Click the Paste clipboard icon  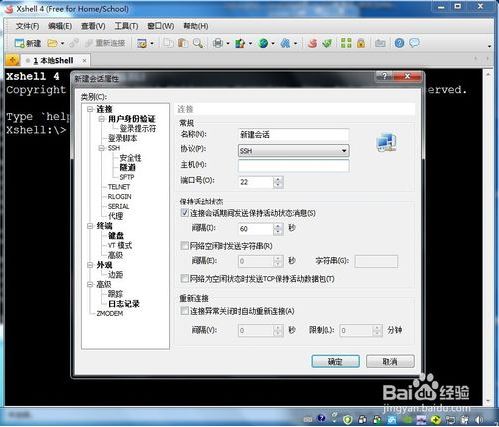183,43
